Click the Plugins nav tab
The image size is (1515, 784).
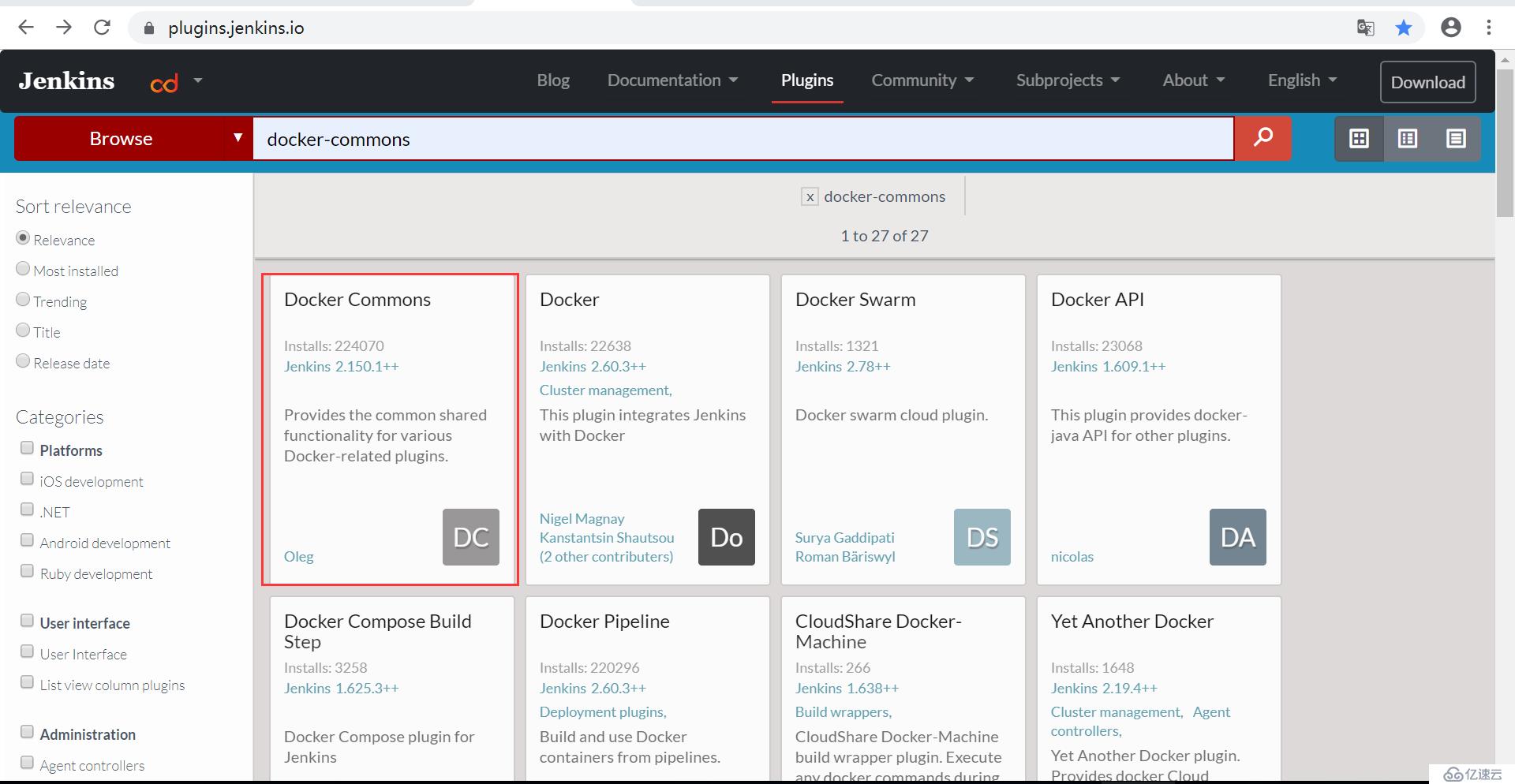(807, 80)
